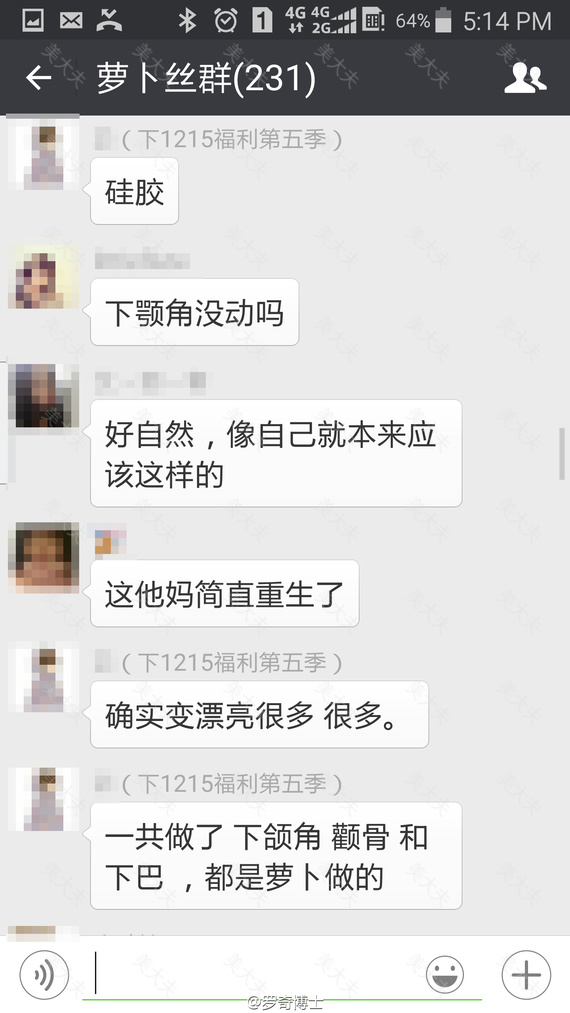Tap the Bluetooth status bar icon
This screenshot has height=1013, width=570.
click(187, 20)
